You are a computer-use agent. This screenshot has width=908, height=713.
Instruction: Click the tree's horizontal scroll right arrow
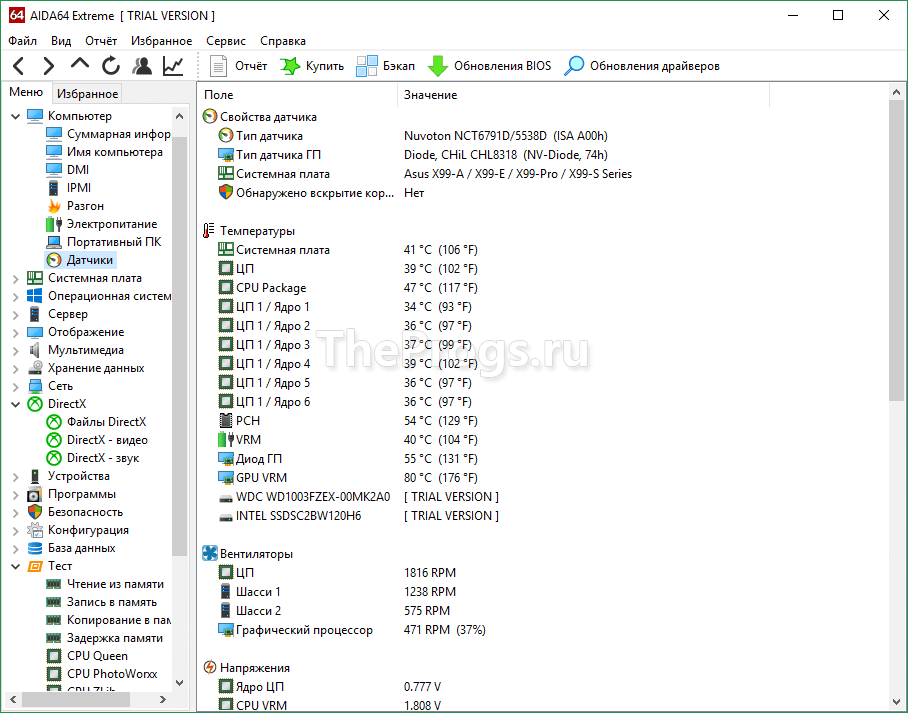tap(163, 700)
